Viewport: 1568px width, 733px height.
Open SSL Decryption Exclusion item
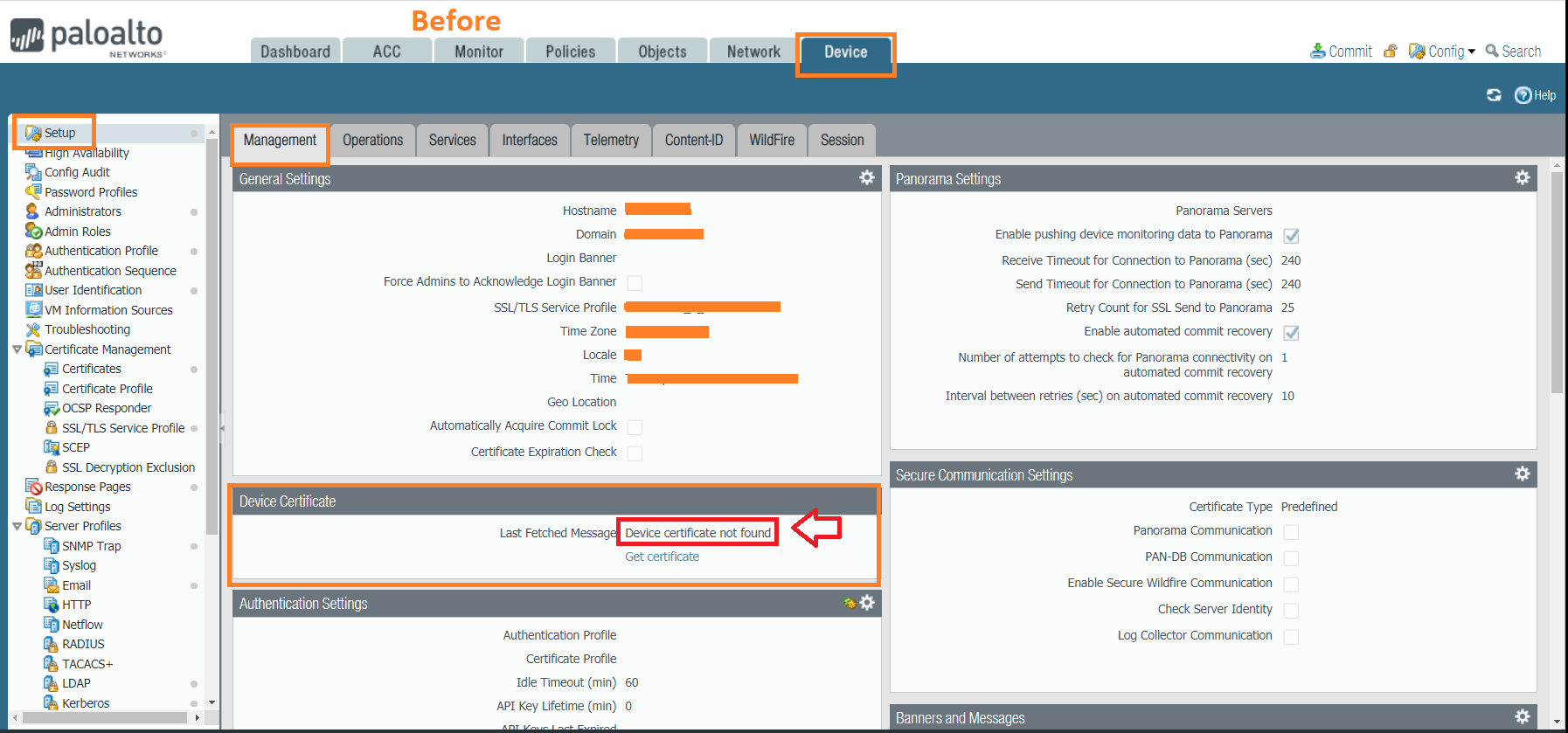click(128, 467)
